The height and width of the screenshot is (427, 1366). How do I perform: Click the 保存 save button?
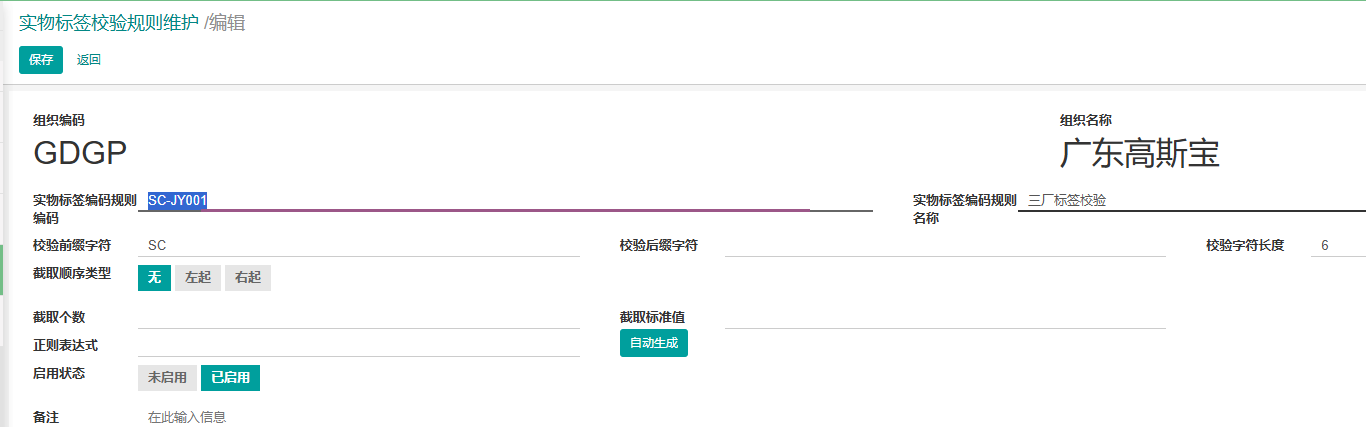(x=41, y=60)
